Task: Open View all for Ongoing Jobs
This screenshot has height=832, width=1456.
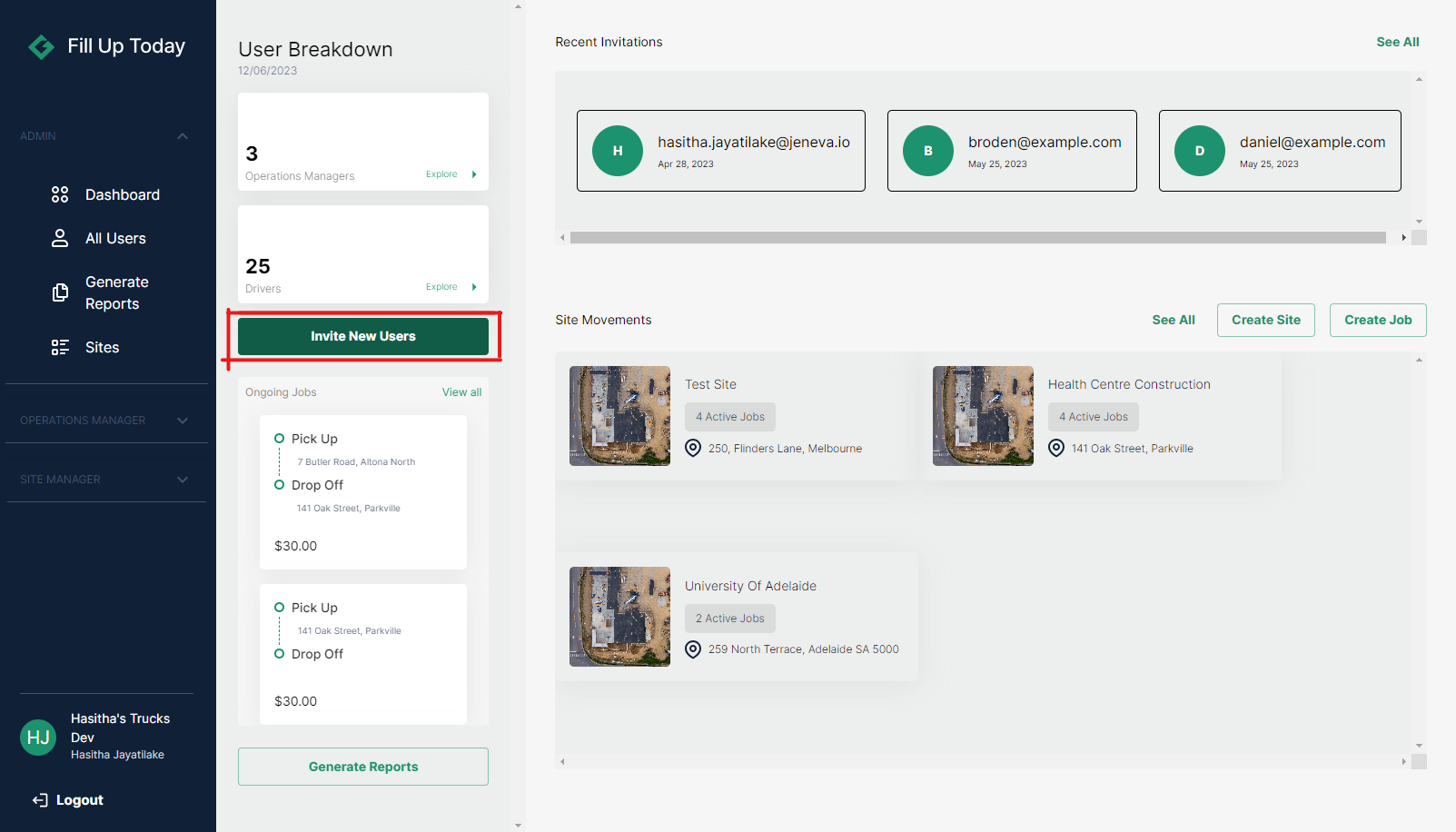Action: 461,392
